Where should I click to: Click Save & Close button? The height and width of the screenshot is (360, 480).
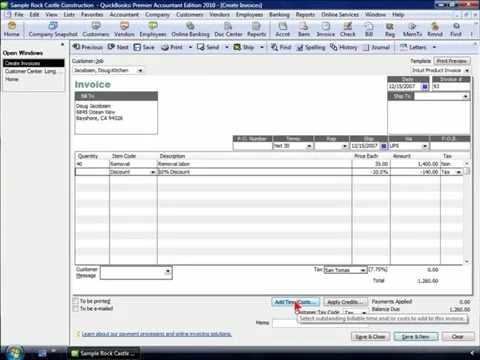pos(370,337)
